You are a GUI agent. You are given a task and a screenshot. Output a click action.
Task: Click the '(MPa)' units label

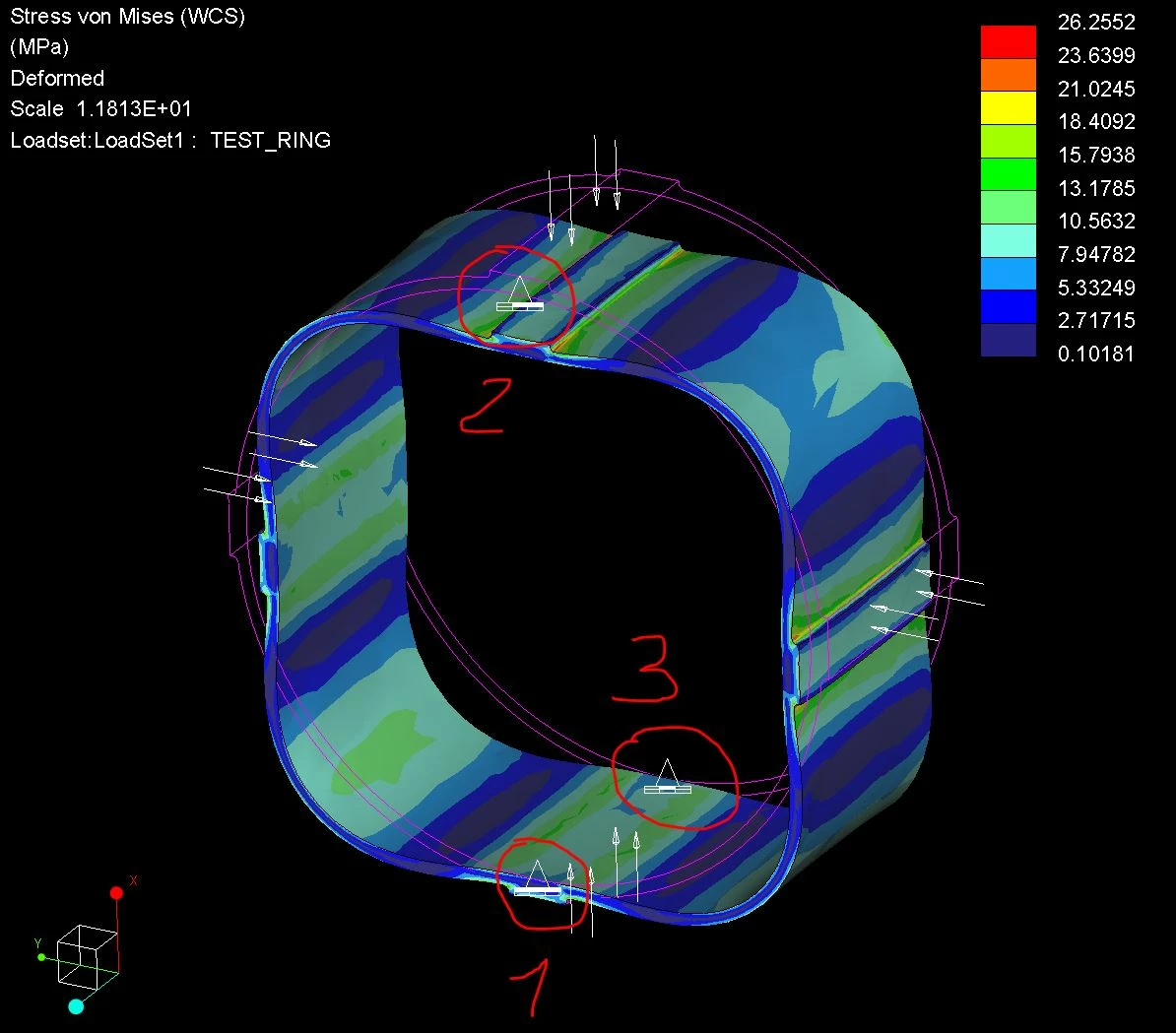click(x=39, y=47)
